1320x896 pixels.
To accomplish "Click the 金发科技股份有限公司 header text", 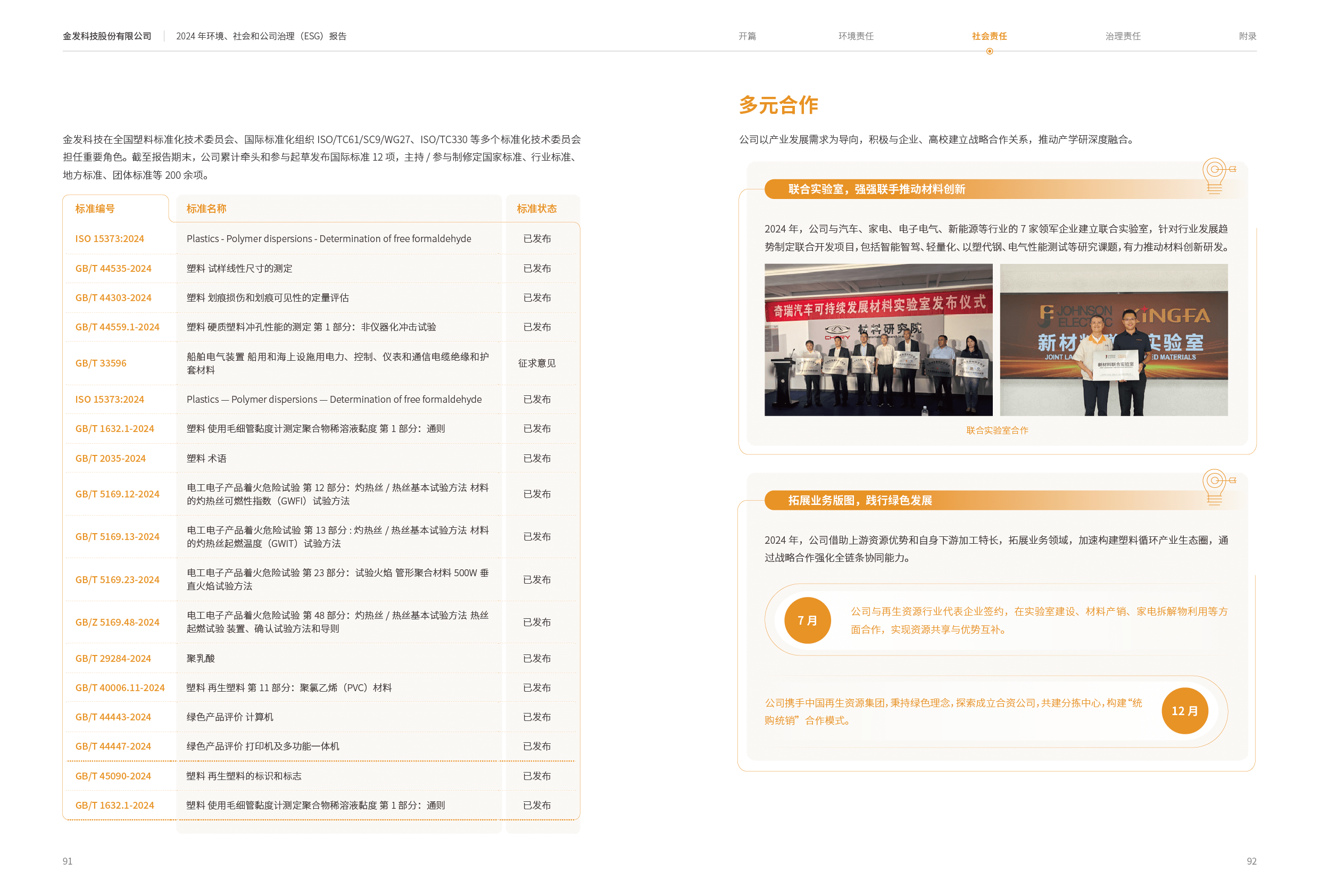I will (107, 36).
